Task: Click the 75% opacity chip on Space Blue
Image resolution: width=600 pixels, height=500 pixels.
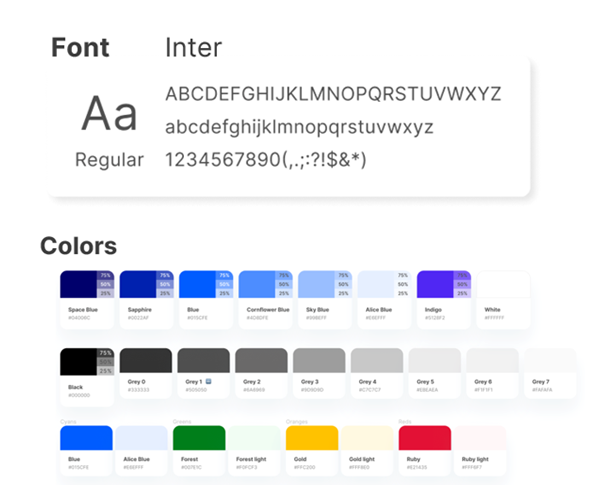Action: (x=105, y=275)
